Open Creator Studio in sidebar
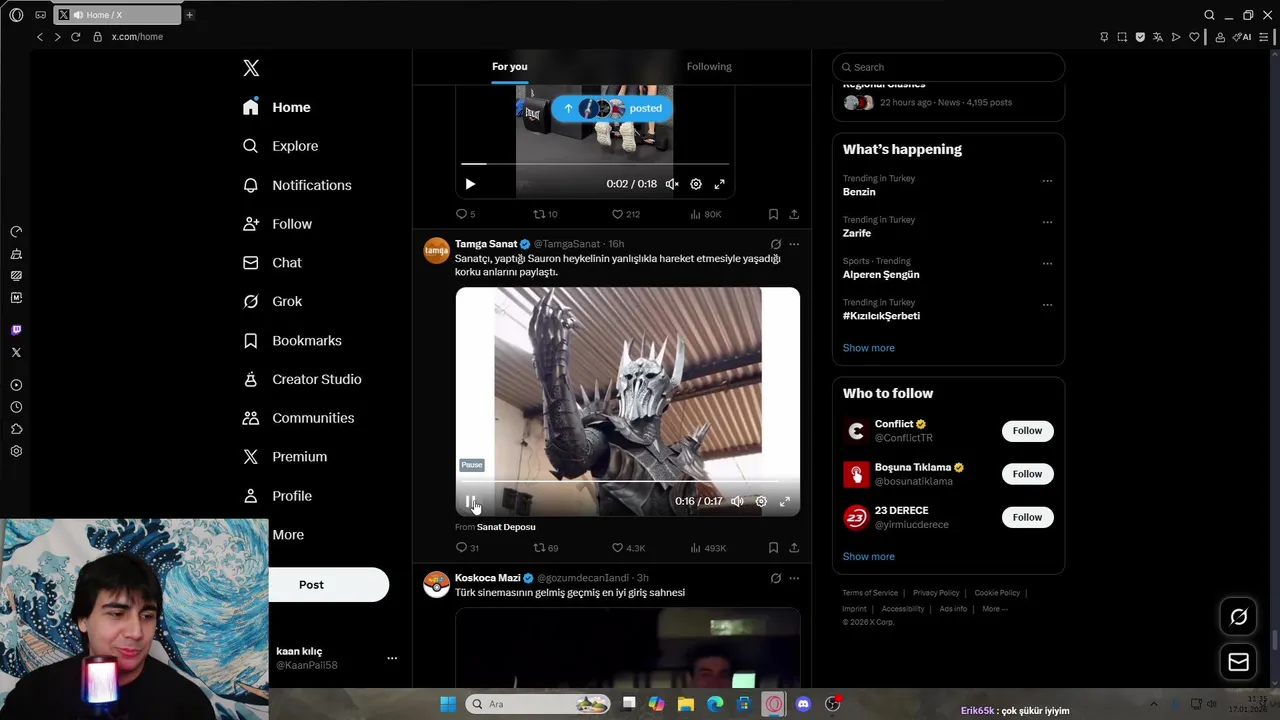Viewport: 1280px width, 720px height. (302, 379)
